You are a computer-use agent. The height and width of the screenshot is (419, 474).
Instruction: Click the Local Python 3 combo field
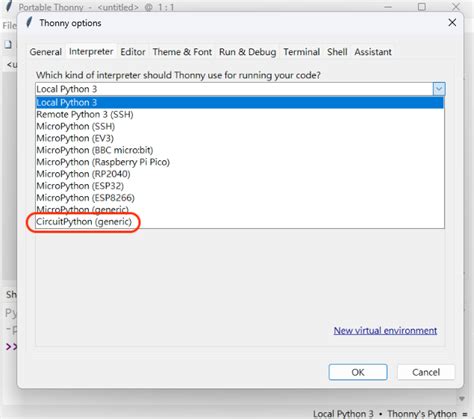coord(234,89)
